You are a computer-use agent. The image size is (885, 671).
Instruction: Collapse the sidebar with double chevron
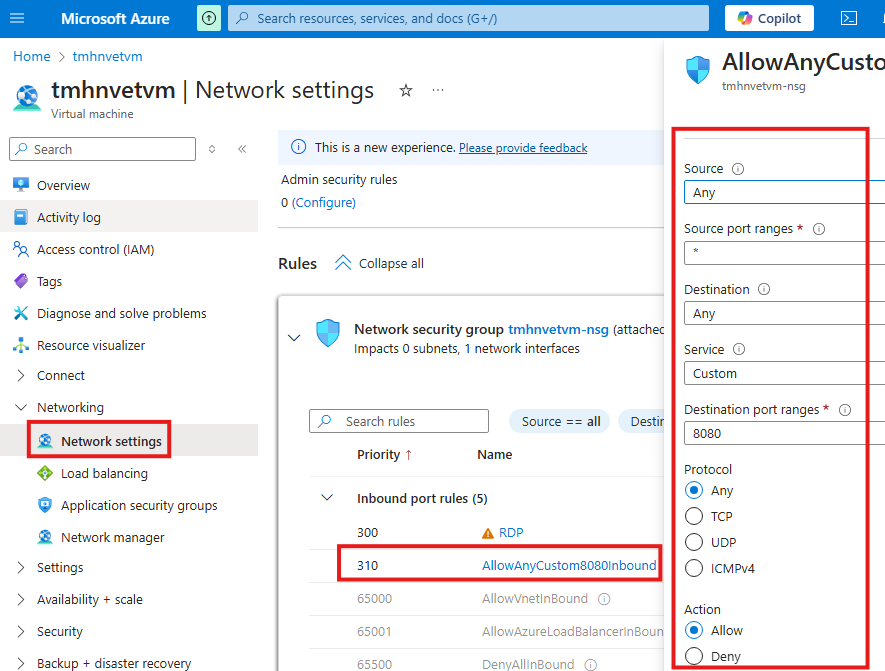(x=242, y=149)
